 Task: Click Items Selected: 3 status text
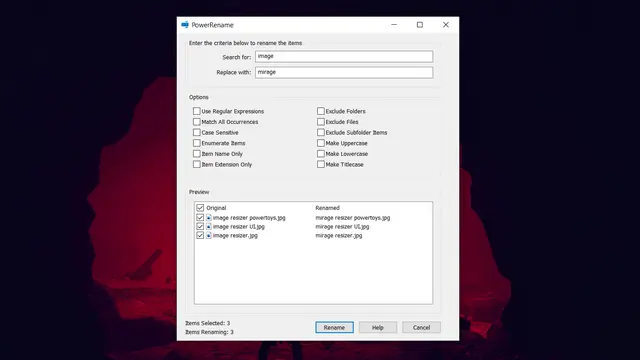pos(207,323)
